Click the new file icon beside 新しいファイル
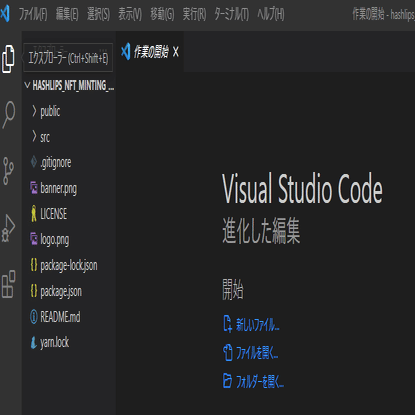Screen dimensions: 415x415 (228, 324)
